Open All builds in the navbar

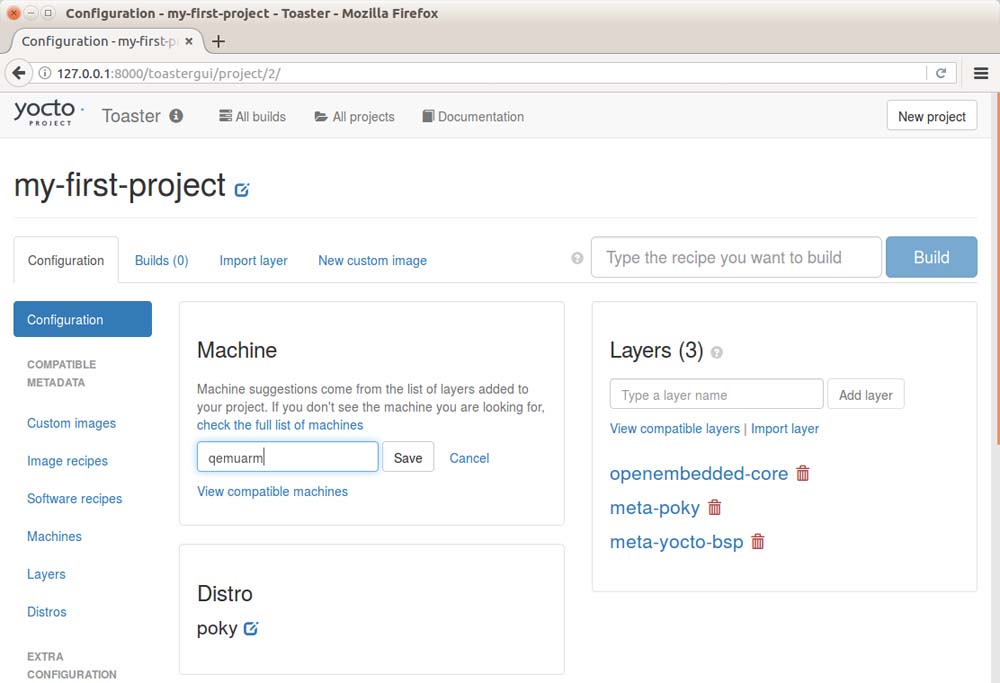(x=252, y=117)
